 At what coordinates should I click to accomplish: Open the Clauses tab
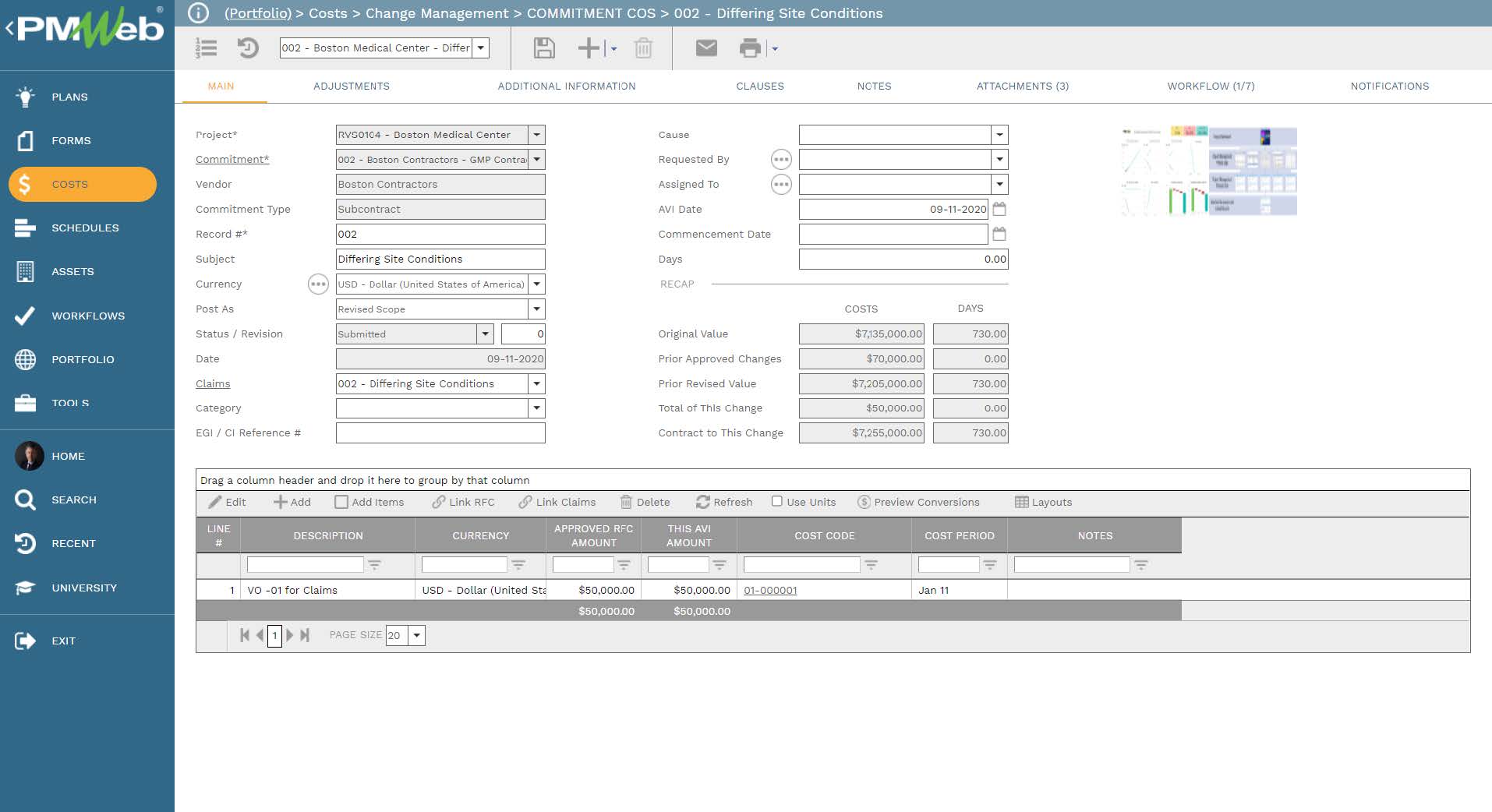coord(760,86)
